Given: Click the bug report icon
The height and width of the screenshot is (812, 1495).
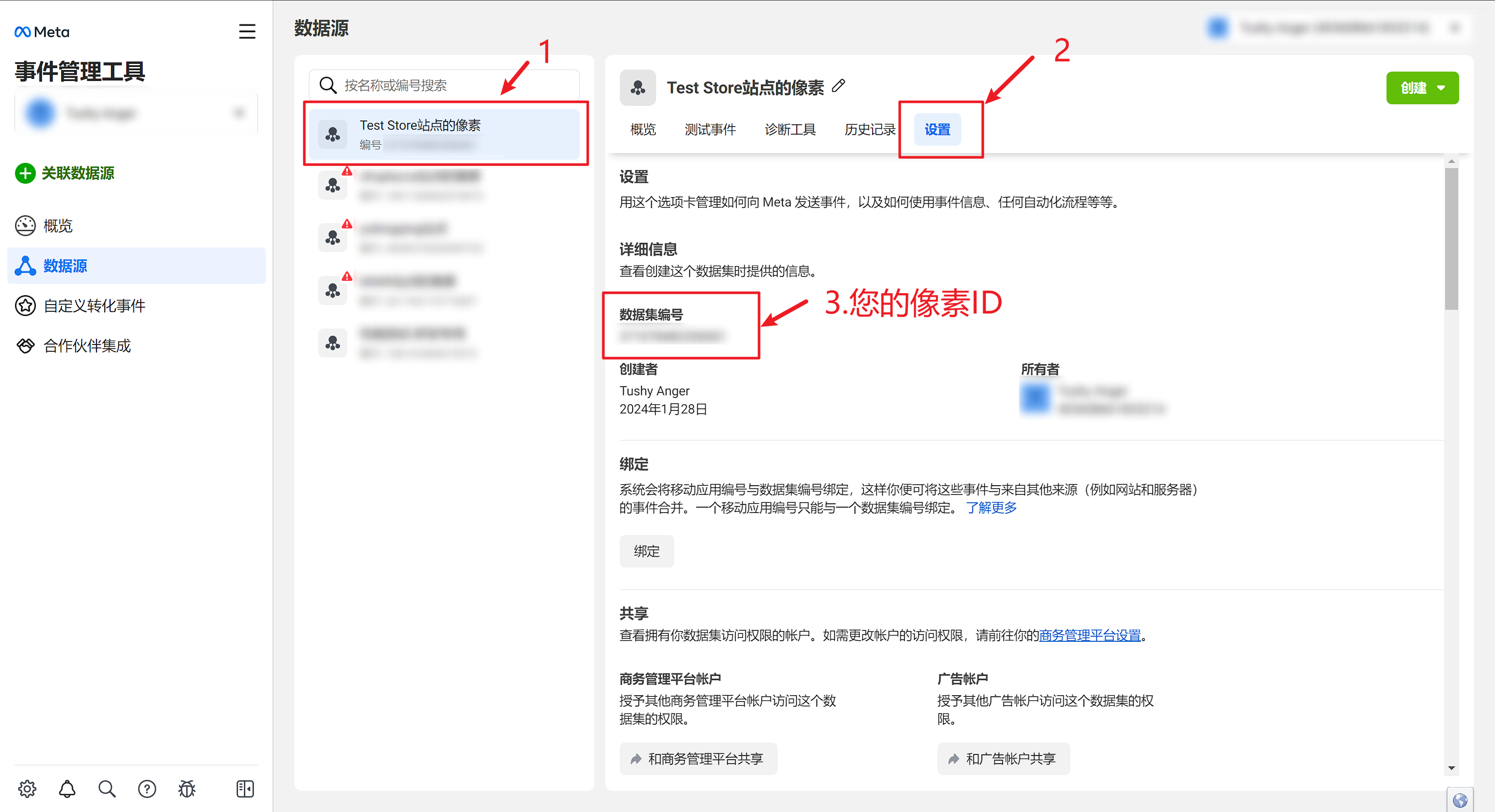Looking at the screenshot, I should click(x=187, y=789).
